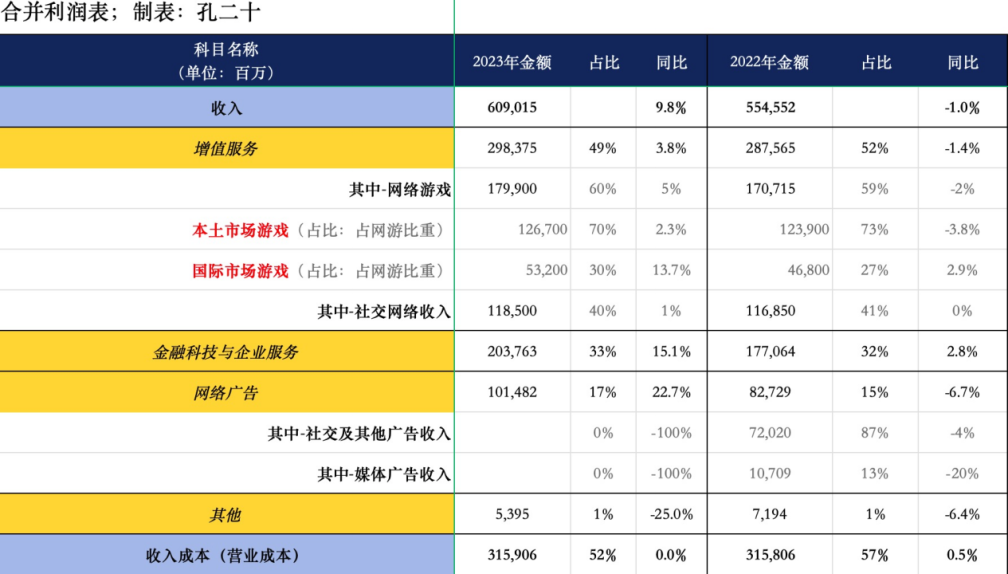This screenshot has height=574, width=1008.
Task: Select the 49% share cell
Action: tap(602, 148)
